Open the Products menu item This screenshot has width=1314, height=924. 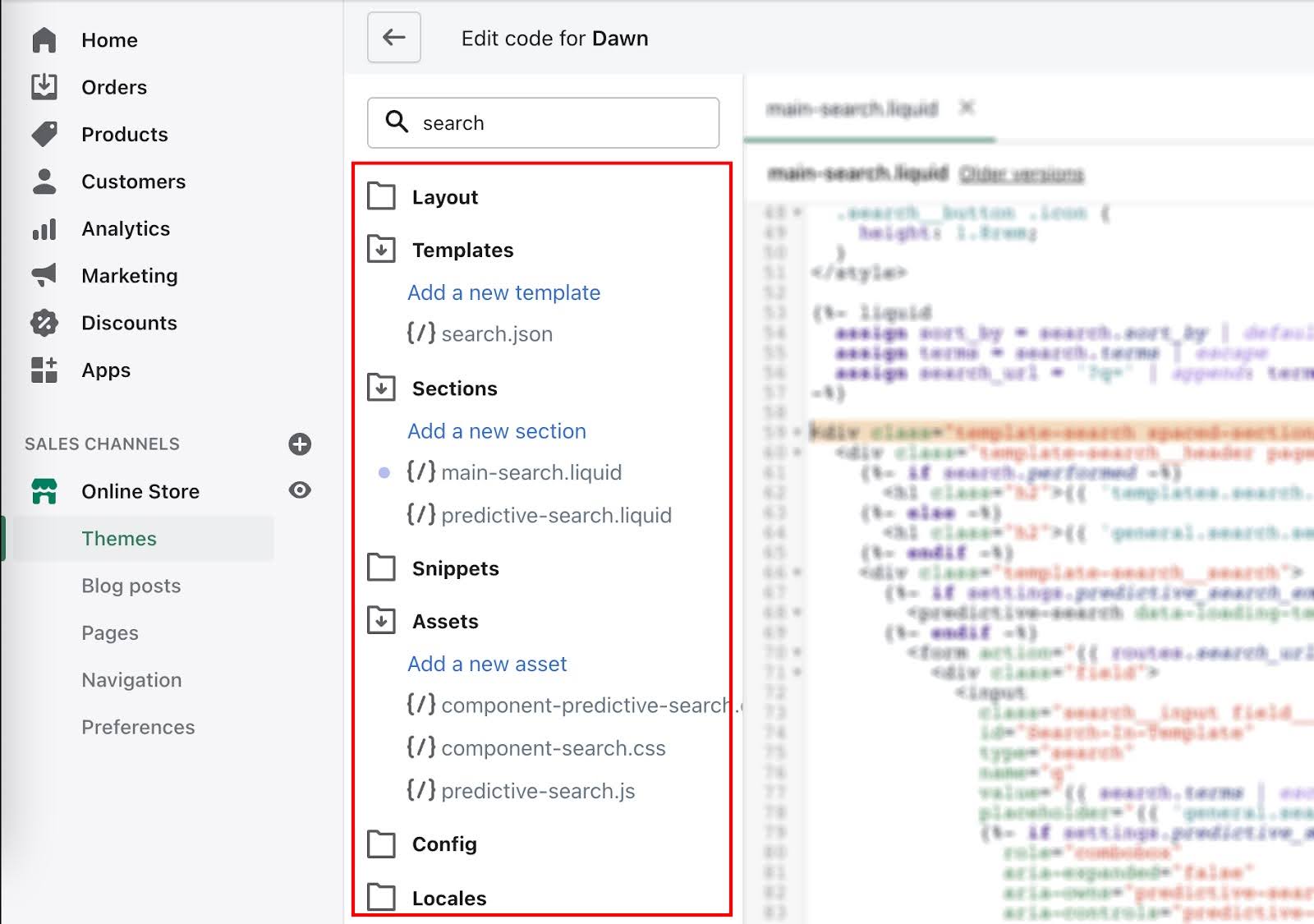click(124, 135)
